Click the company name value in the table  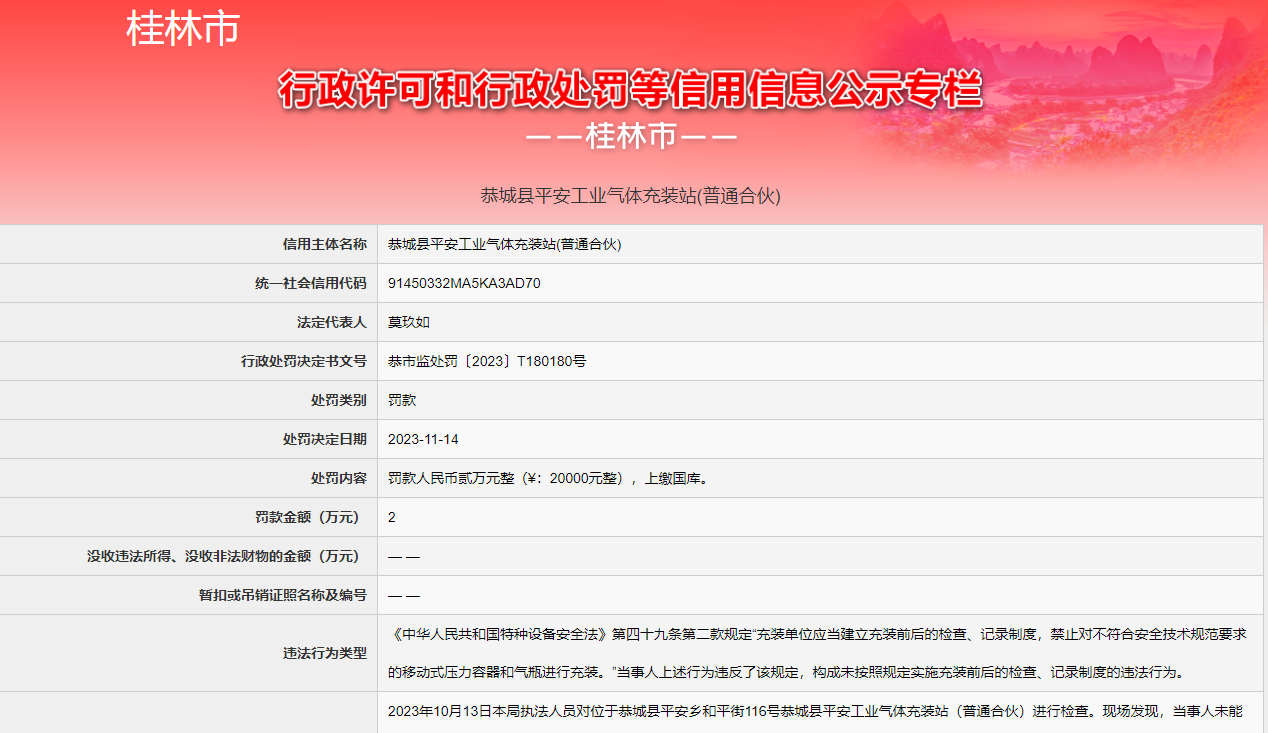[x=504, y=244]
